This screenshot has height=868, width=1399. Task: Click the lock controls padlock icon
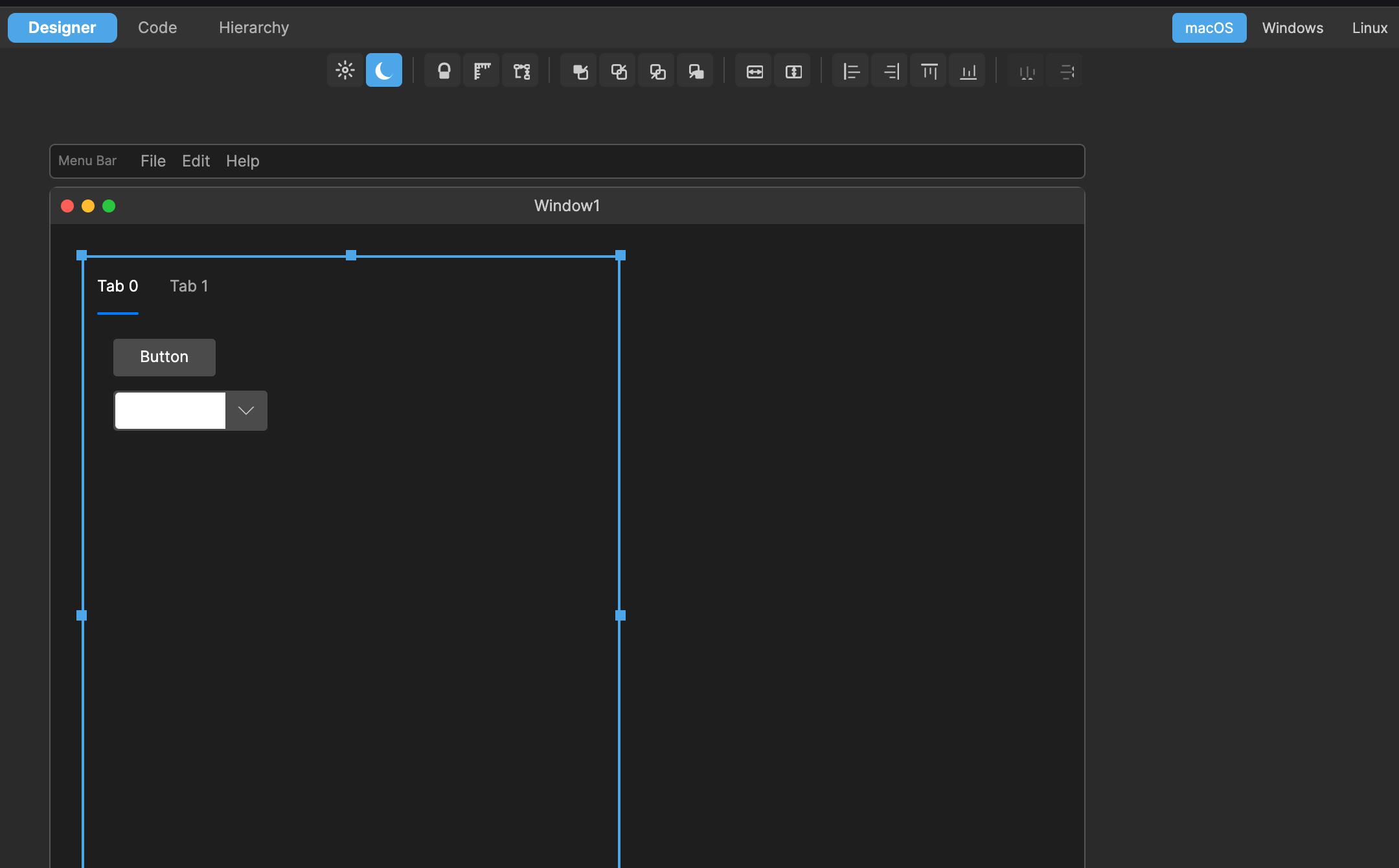(444, 71)
